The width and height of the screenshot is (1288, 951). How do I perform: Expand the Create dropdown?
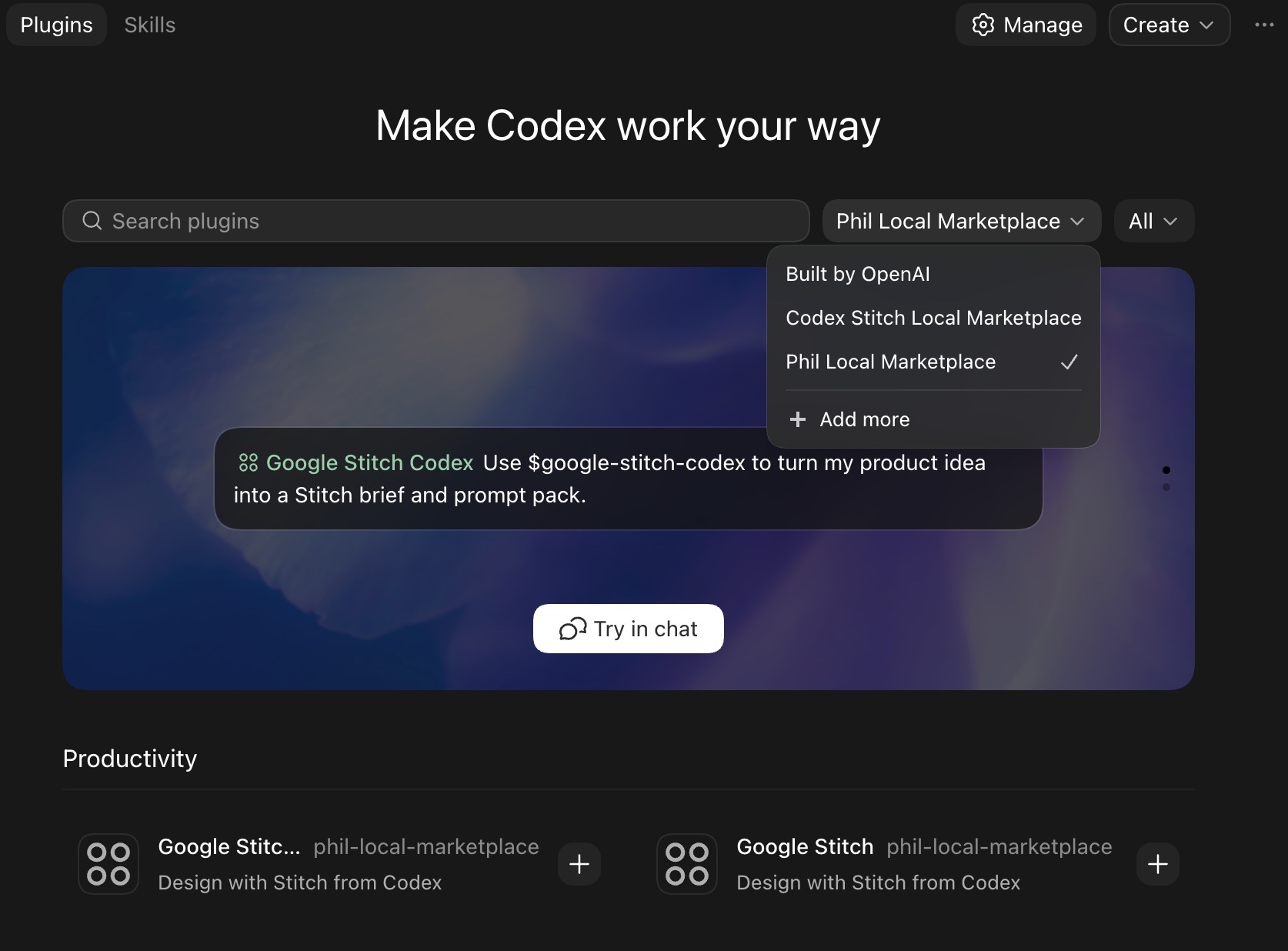(1170, 25)
